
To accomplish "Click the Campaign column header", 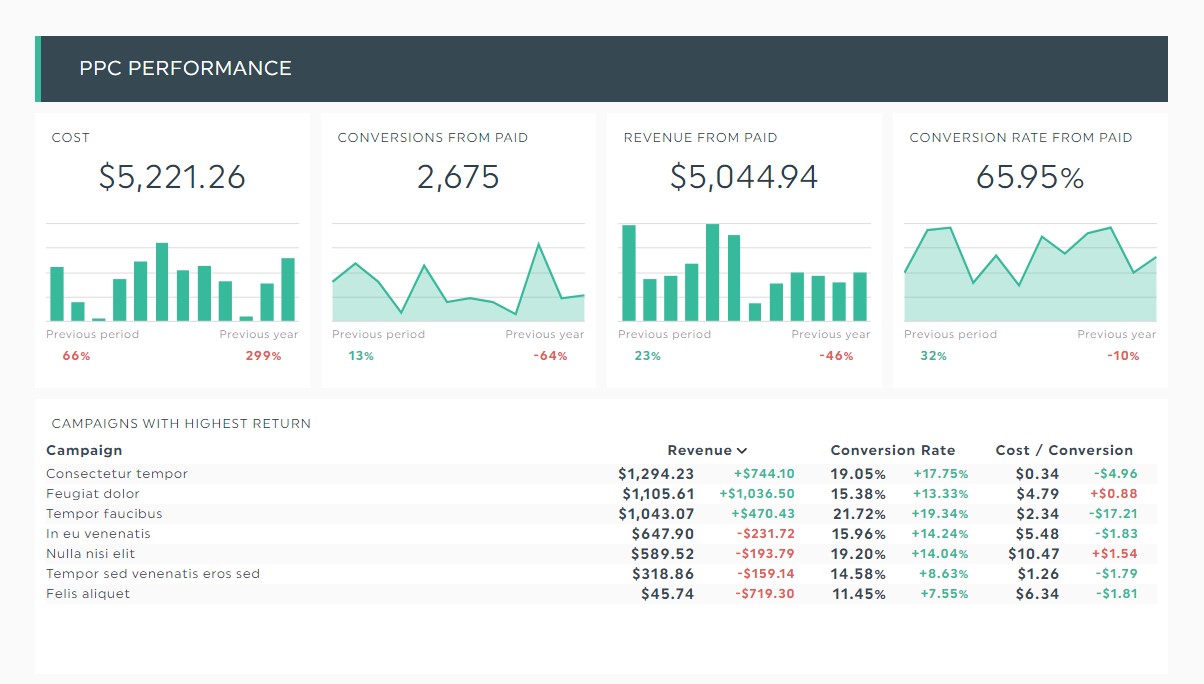I will [84, 451].
